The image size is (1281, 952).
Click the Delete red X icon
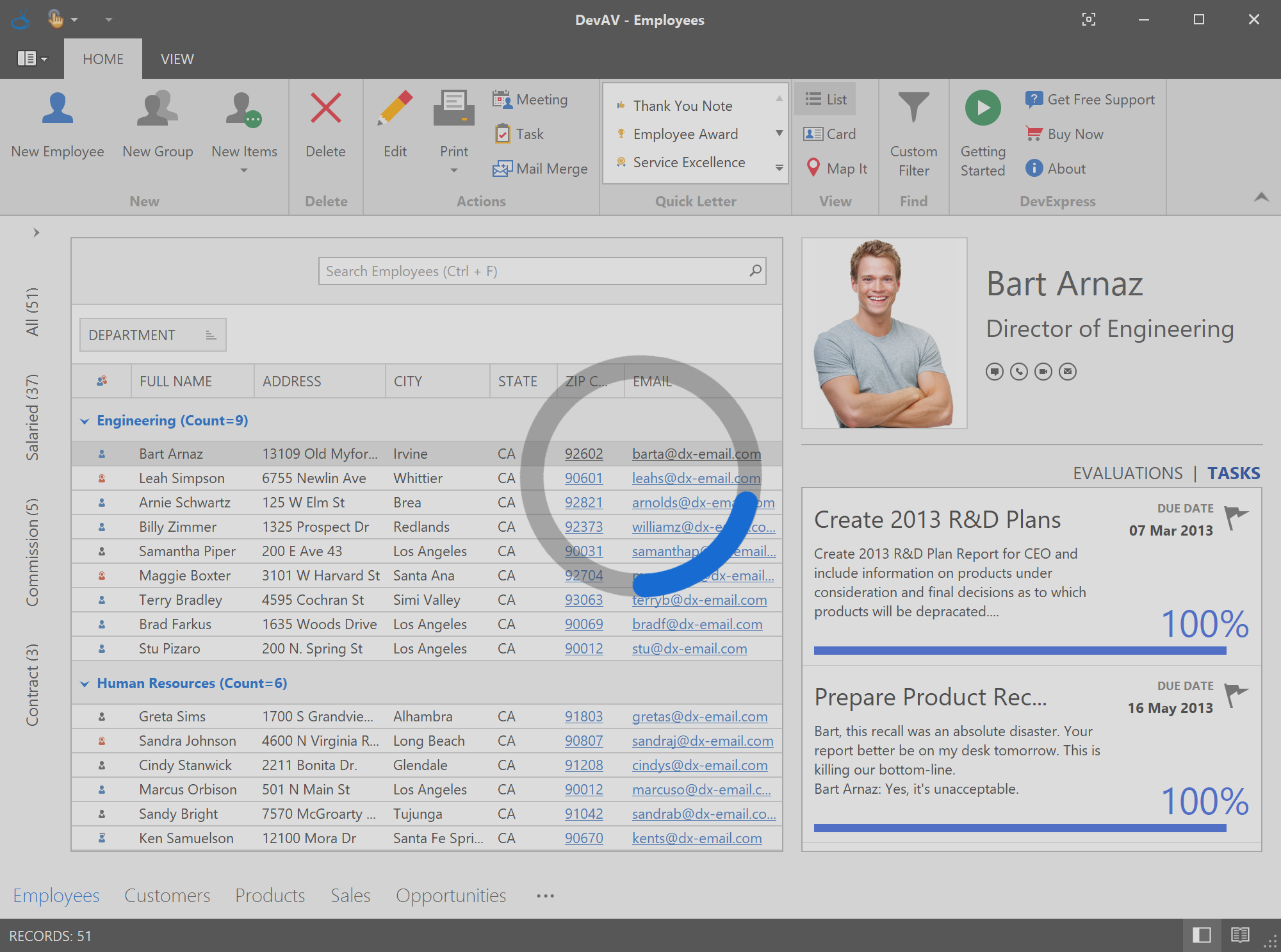[x=325, y=108]
